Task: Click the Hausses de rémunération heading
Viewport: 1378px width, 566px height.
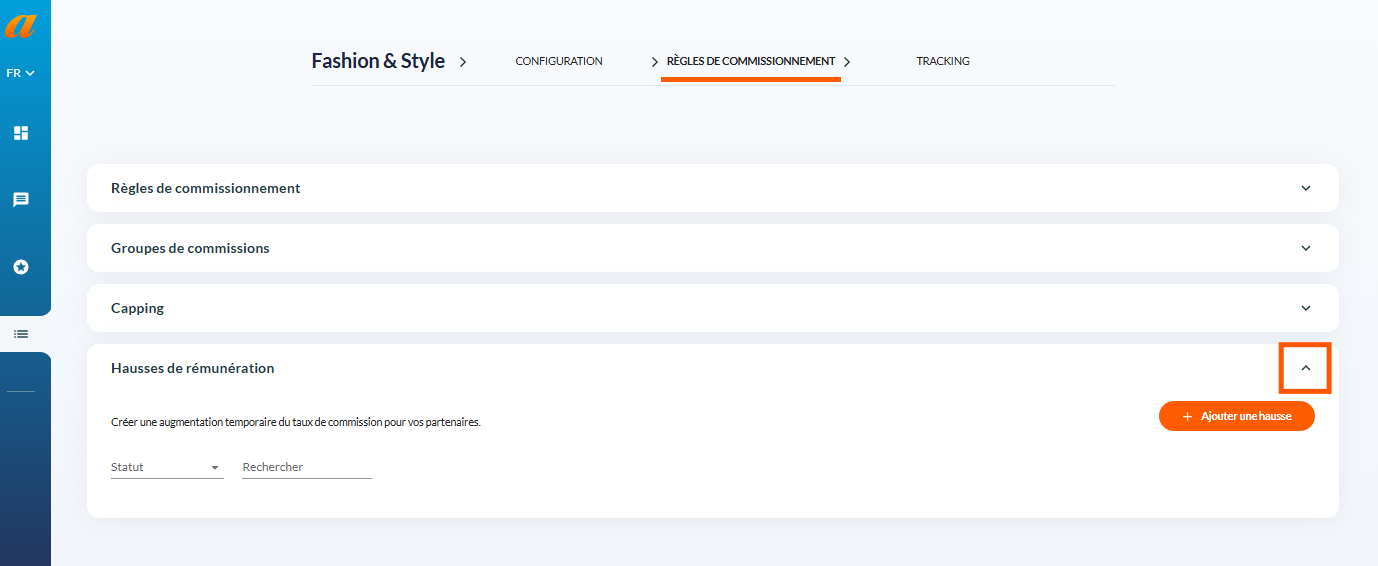Action: pos(193,368)
